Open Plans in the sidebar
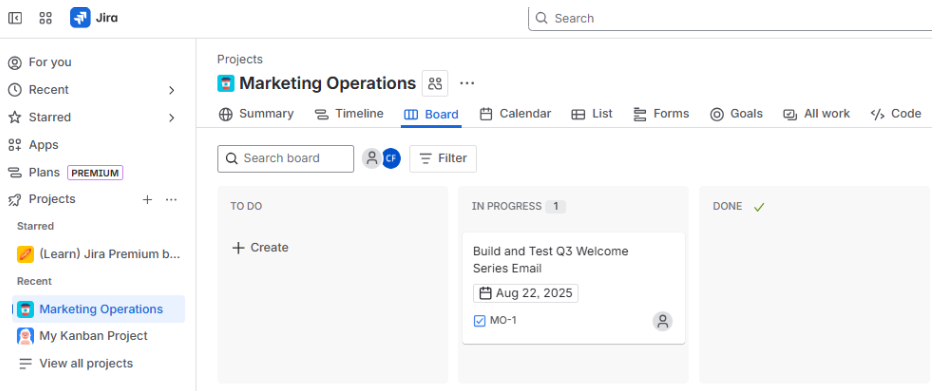 tap(44, 173)
